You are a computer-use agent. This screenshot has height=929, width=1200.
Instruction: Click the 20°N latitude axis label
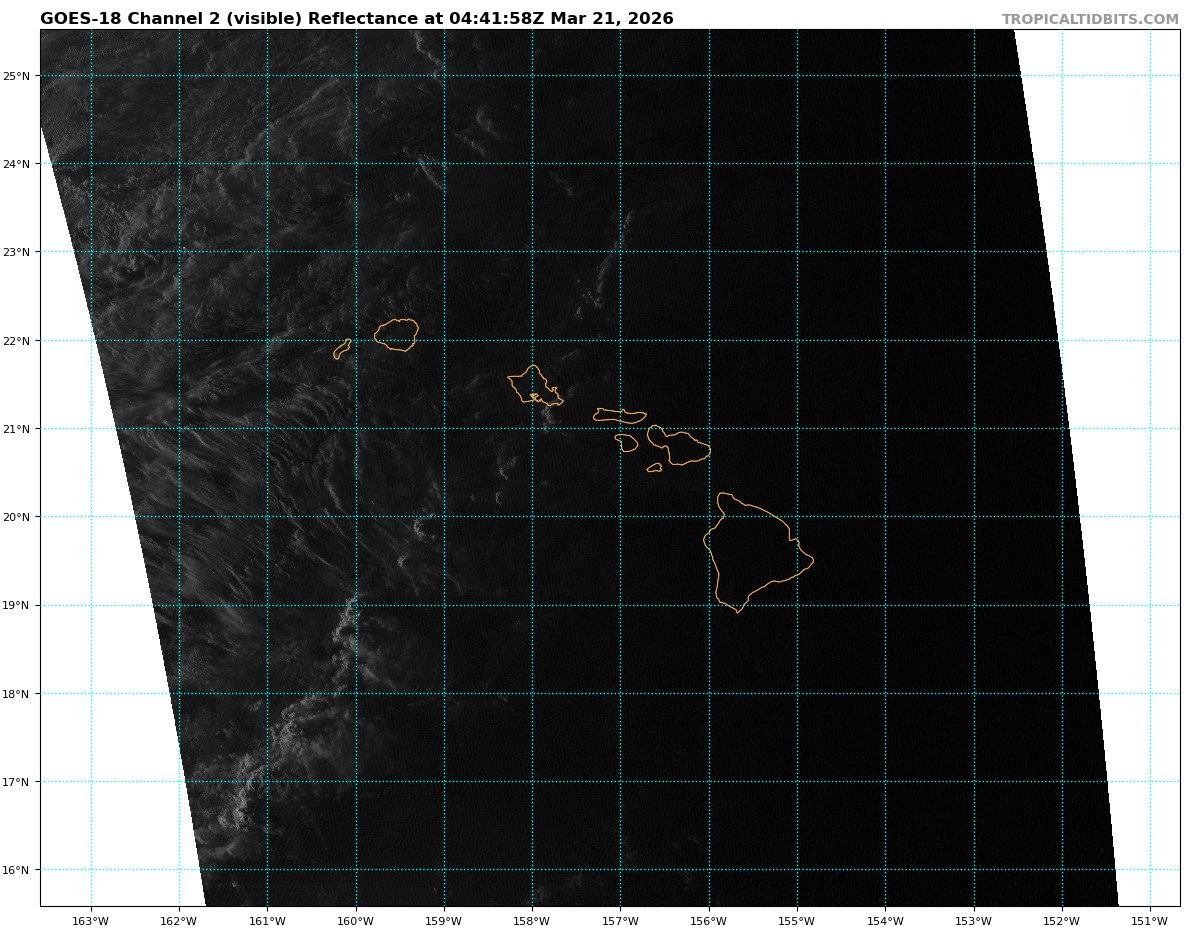click(x=20, y=517)
